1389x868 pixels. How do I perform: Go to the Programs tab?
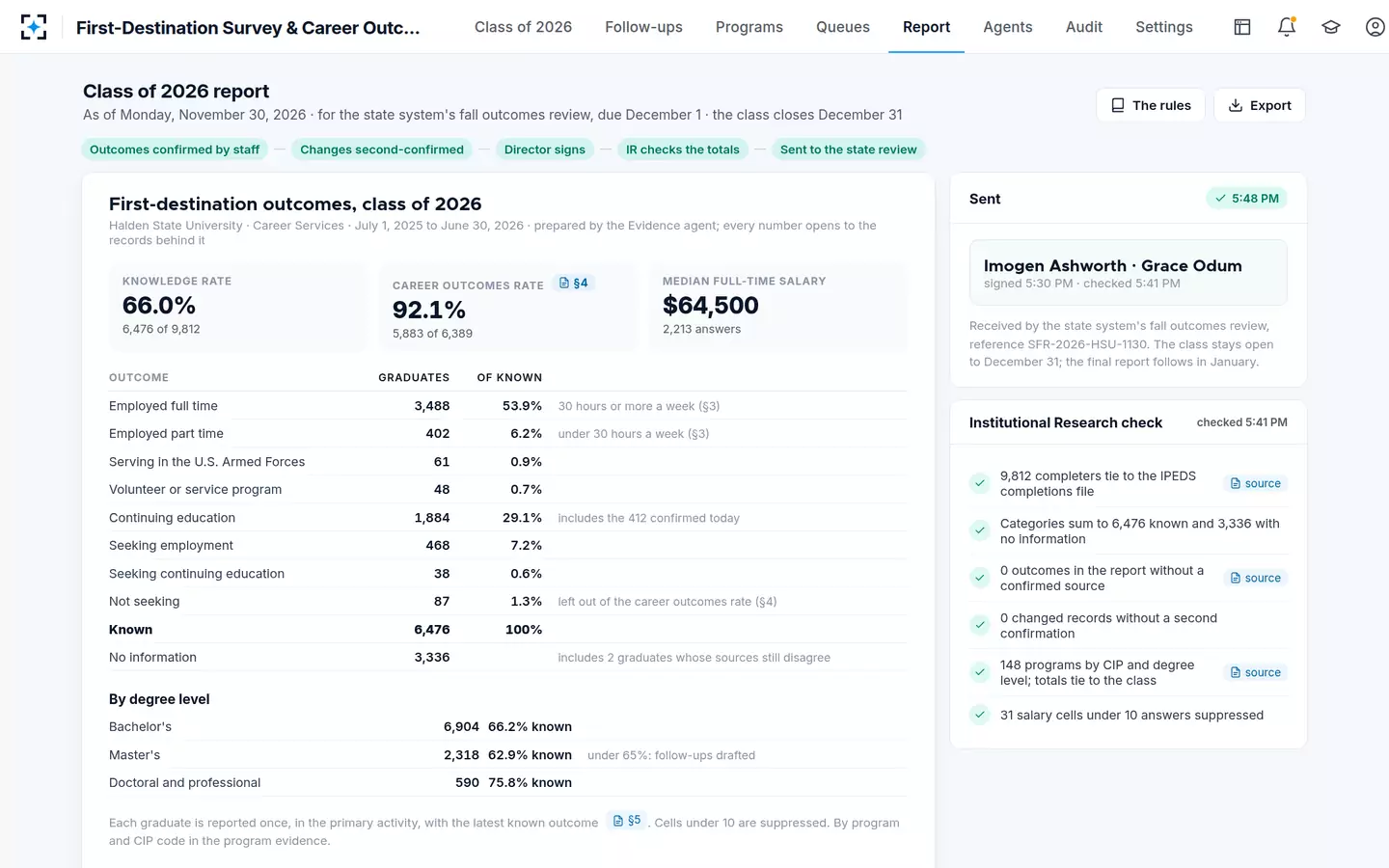(749, 27)
